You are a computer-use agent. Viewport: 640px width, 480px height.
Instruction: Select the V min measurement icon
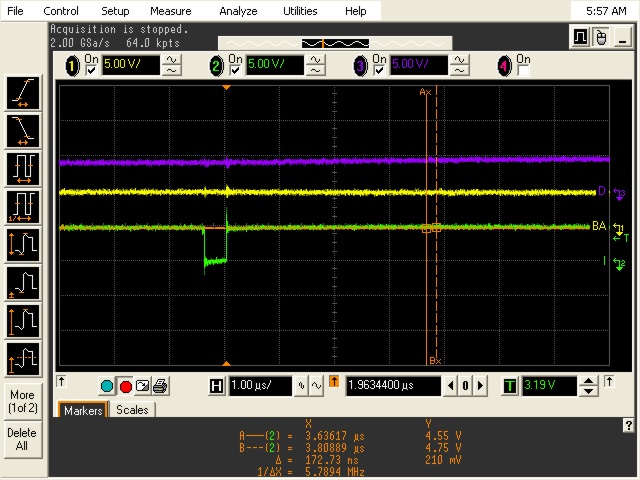(23, 282)
